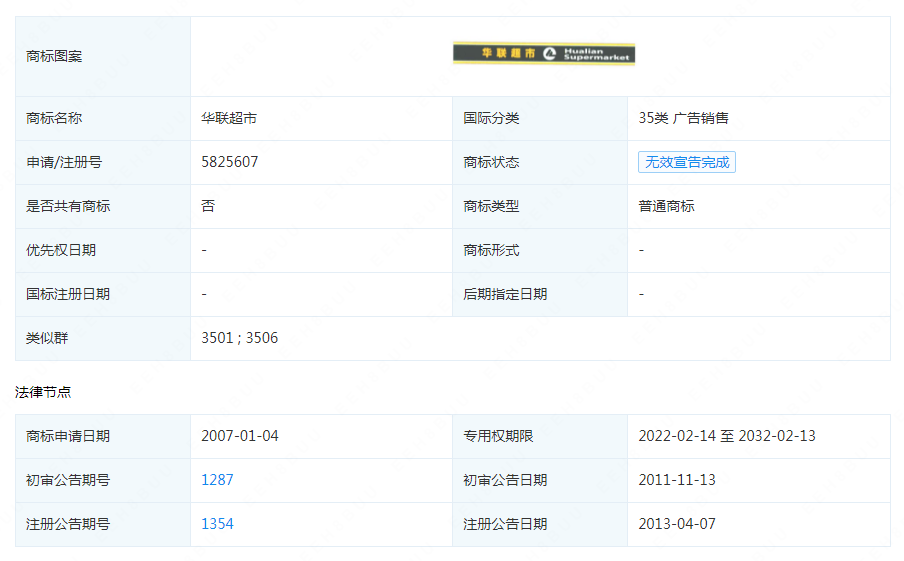The image size is (904, 561).
Task: Click the similar group value 3501 ; 3506
Action: [240, 338]
